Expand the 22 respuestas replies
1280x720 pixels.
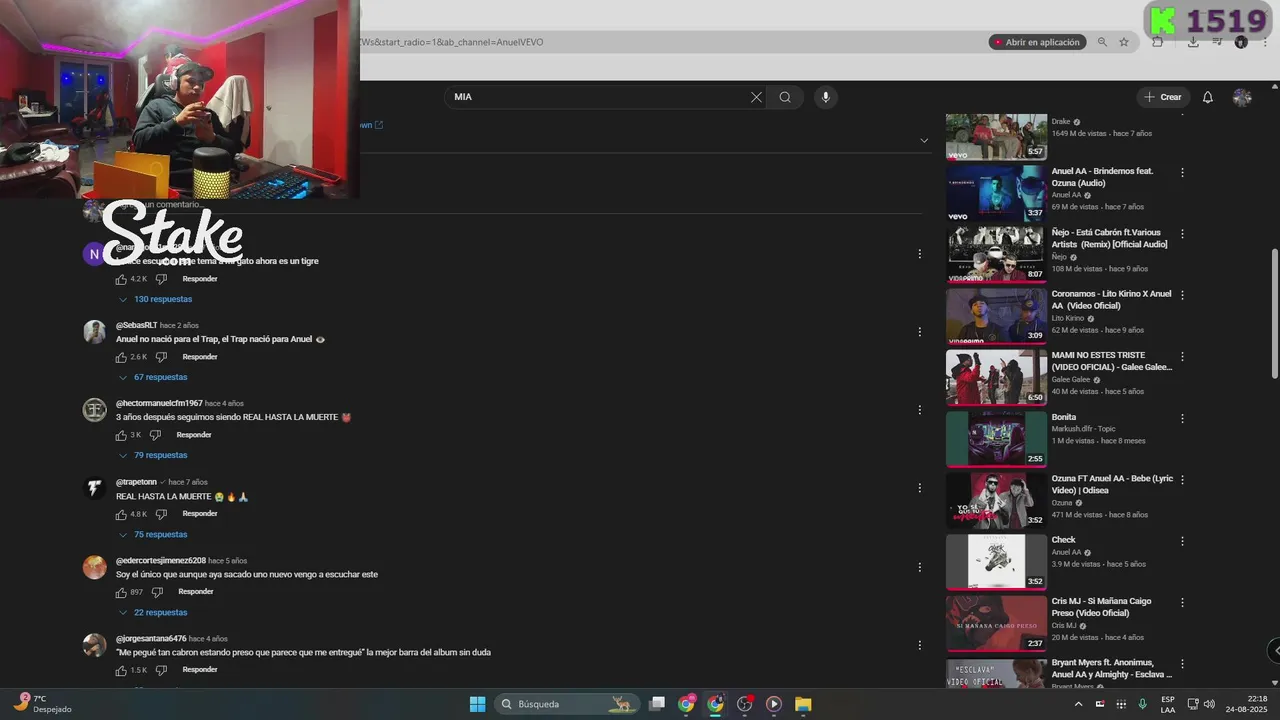[153, 612]
